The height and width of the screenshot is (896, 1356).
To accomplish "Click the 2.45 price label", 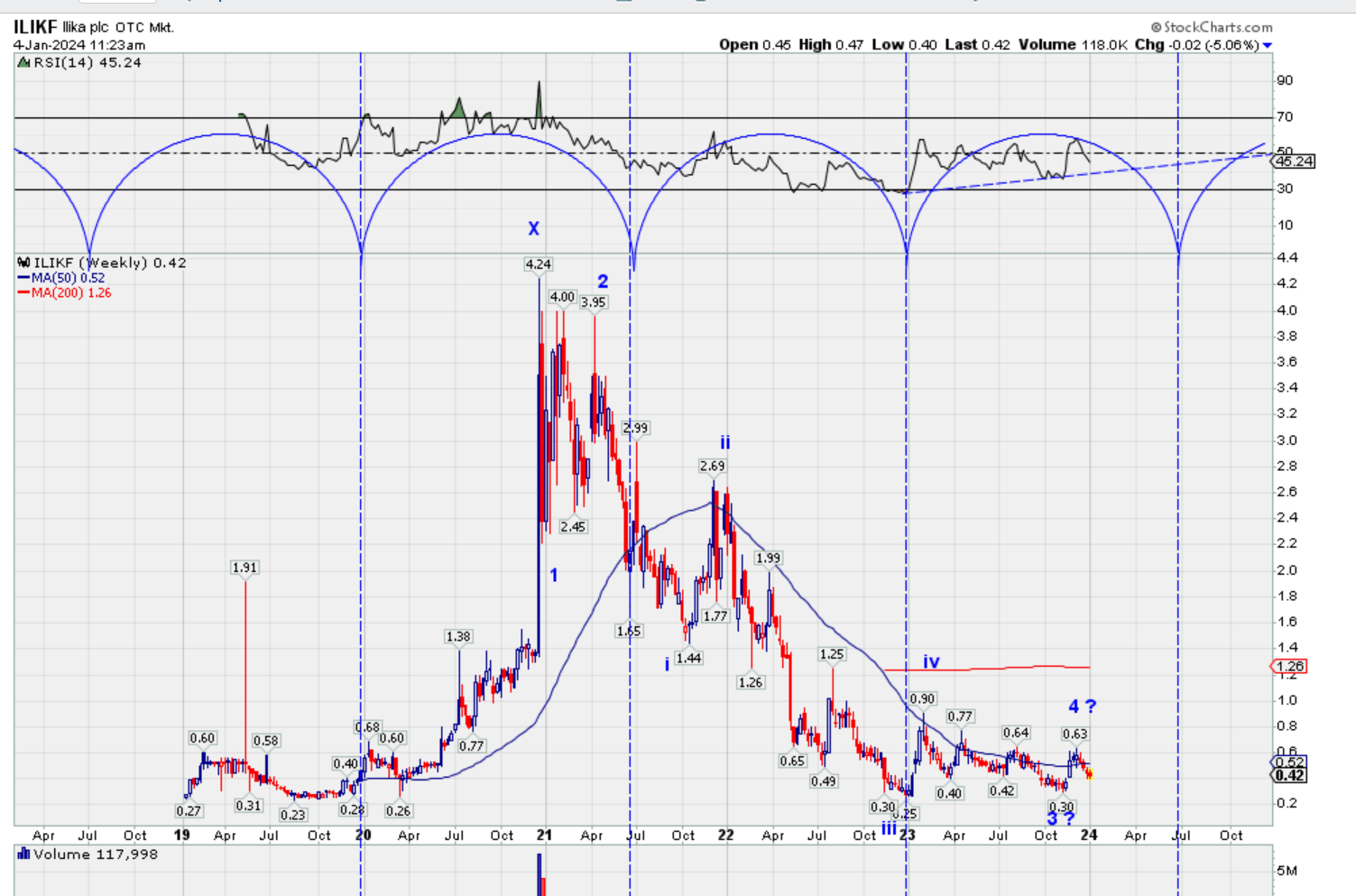I will (573, 526).
